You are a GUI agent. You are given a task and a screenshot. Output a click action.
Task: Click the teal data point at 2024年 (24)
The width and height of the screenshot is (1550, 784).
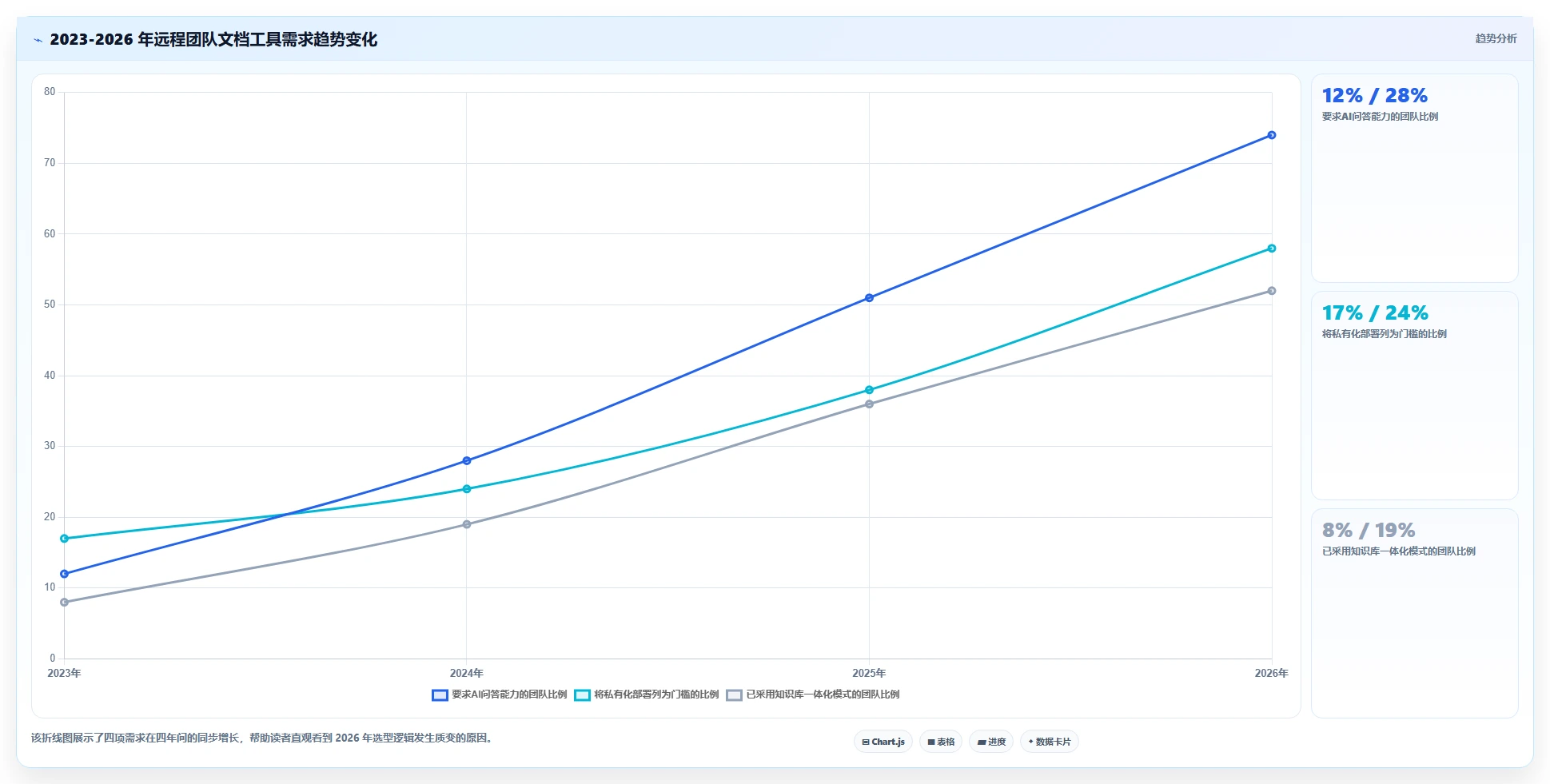coord(467,489)
